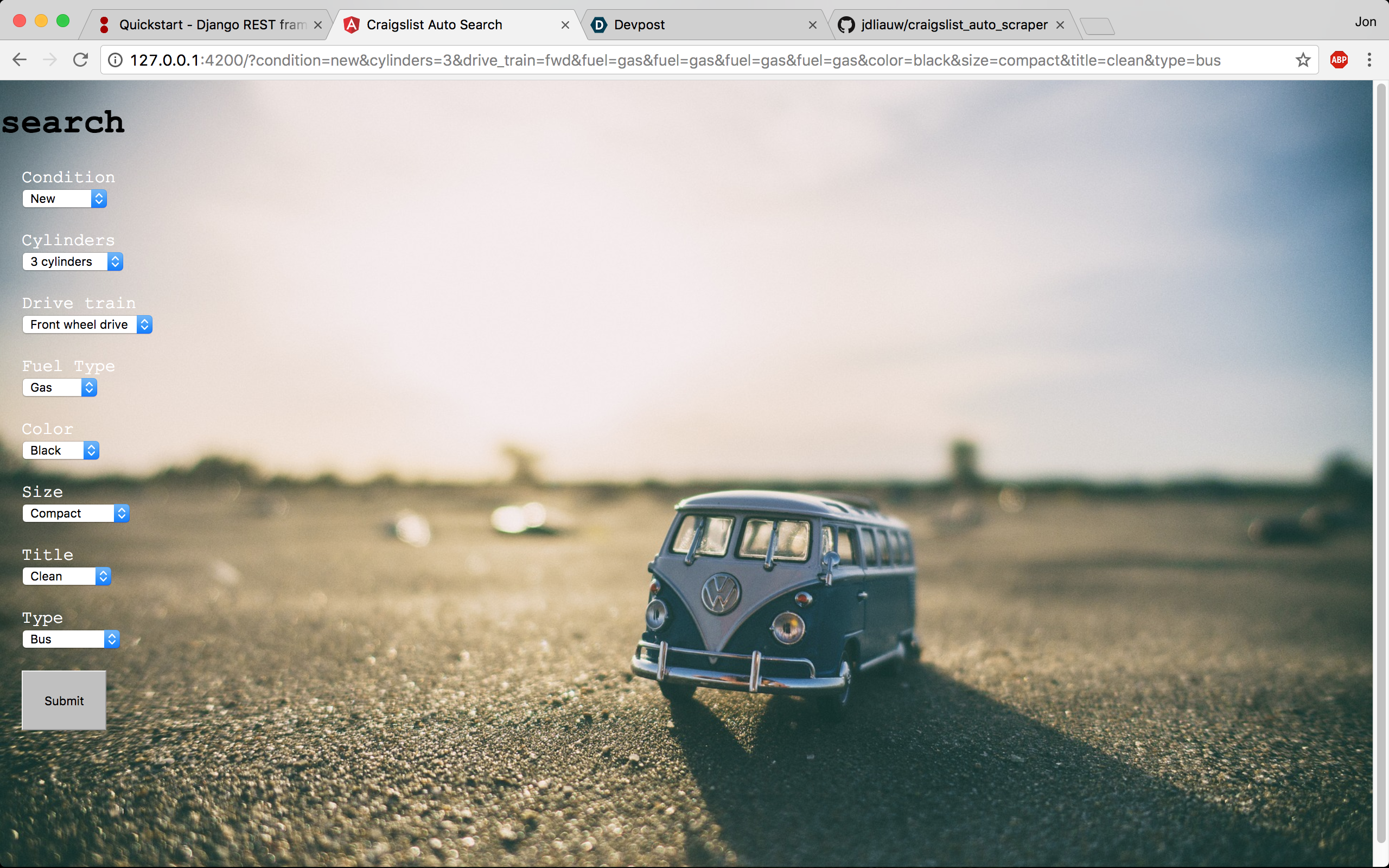
Task: Close the Django REST framework tab
Action: tap(317, 25)
